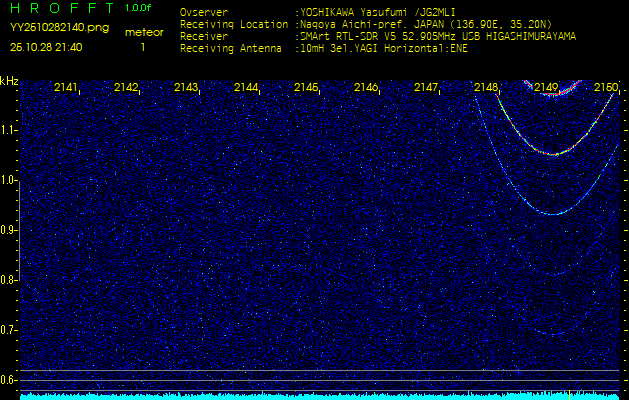Select the 2145 time marker

coord(306,88)
